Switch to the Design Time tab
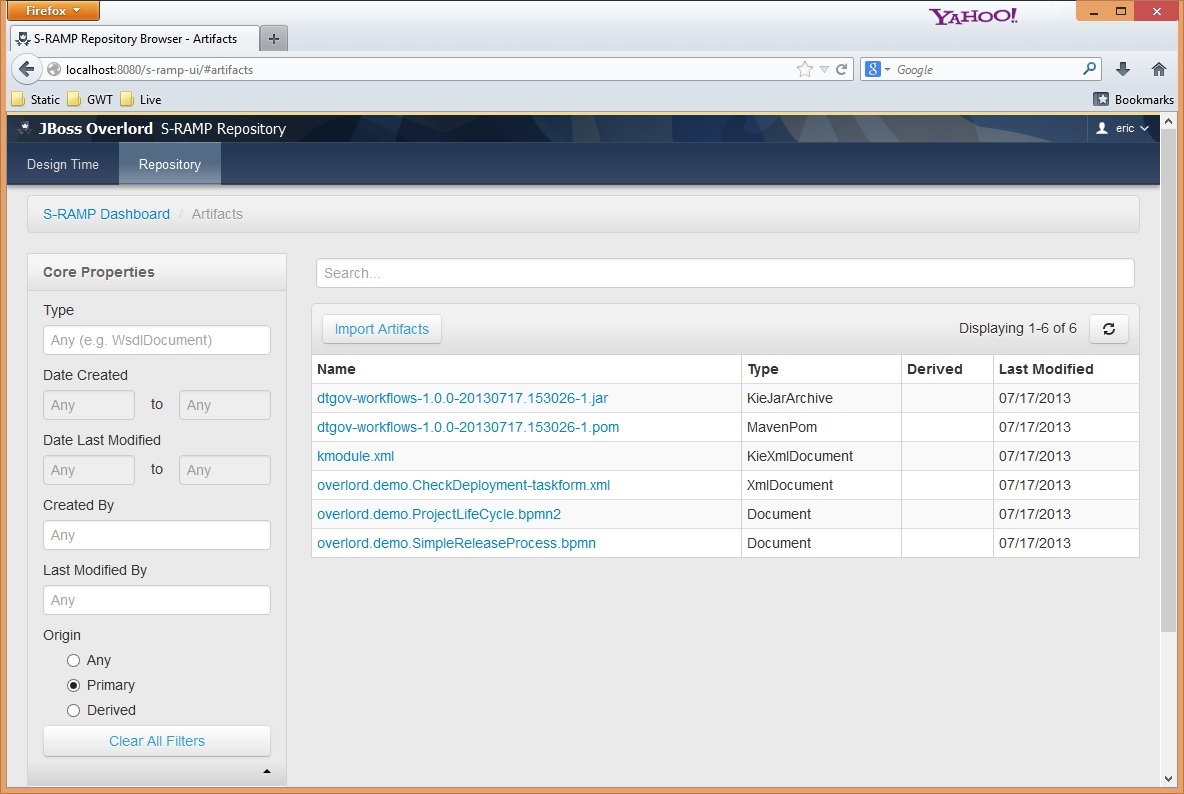This screenshot has height=794, width=1184. [63, 164]
